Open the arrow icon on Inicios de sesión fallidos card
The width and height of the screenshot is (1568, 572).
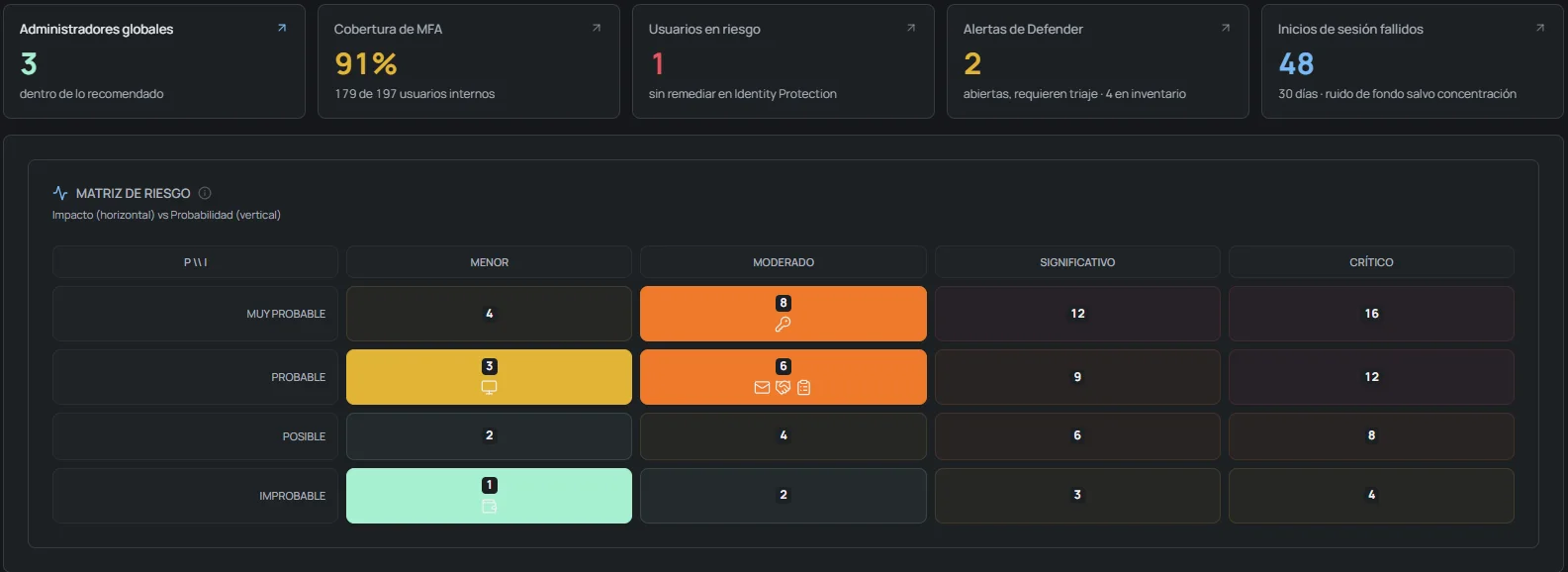tap(1540, 28)
